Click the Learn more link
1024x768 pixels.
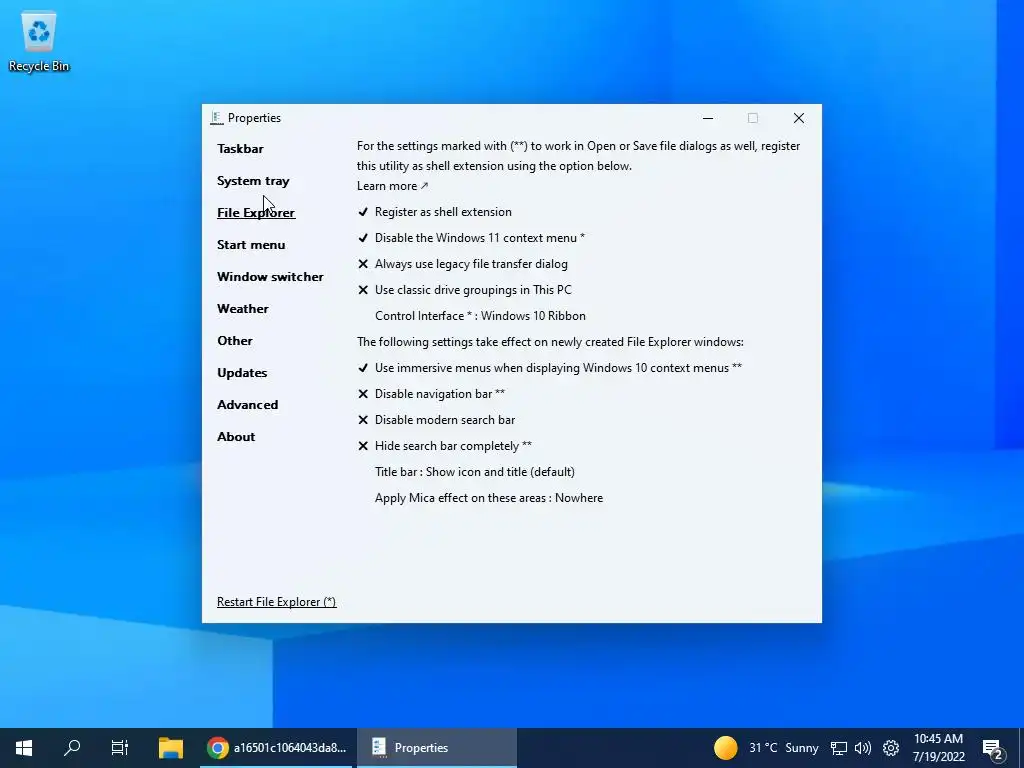[x=392, y=186]
